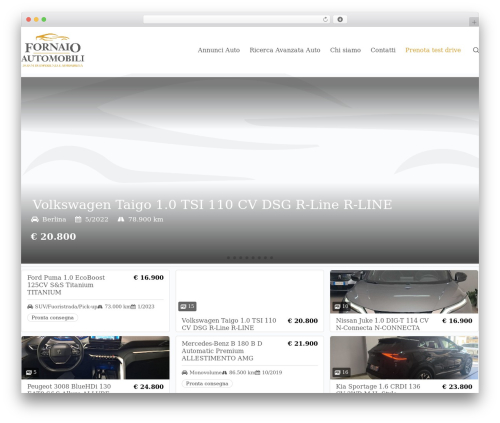Click the photo count badge showing 10
The height and width of the screenshot is (423, 500).
point(342,306)
